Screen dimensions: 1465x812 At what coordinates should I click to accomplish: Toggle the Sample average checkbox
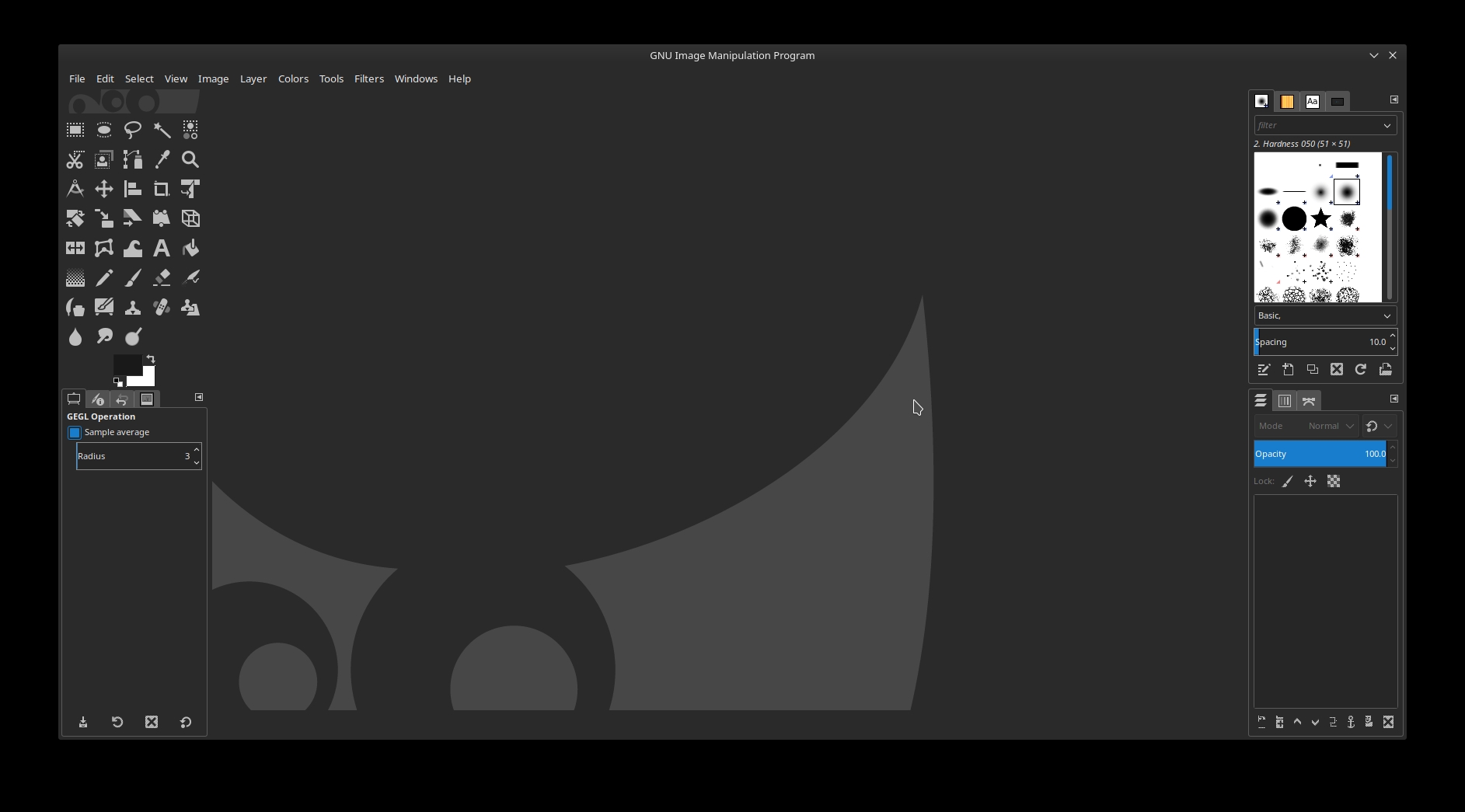point(75,432)
